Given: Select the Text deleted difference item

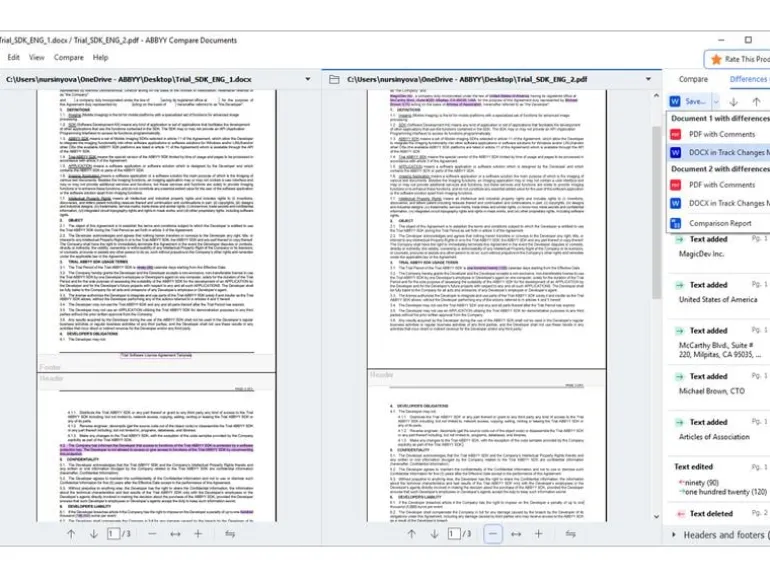Looking at the screenshot, I should pos(718,514).
